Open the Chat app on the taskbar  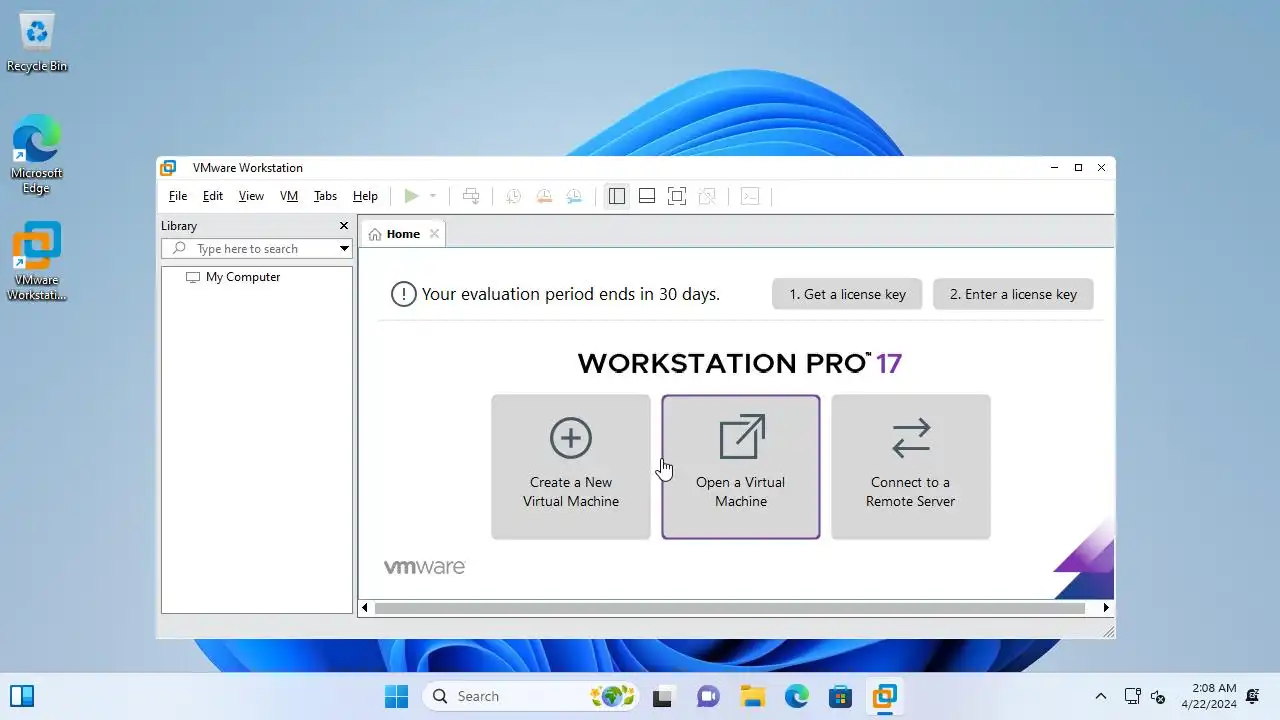click(x=708, y=696)
